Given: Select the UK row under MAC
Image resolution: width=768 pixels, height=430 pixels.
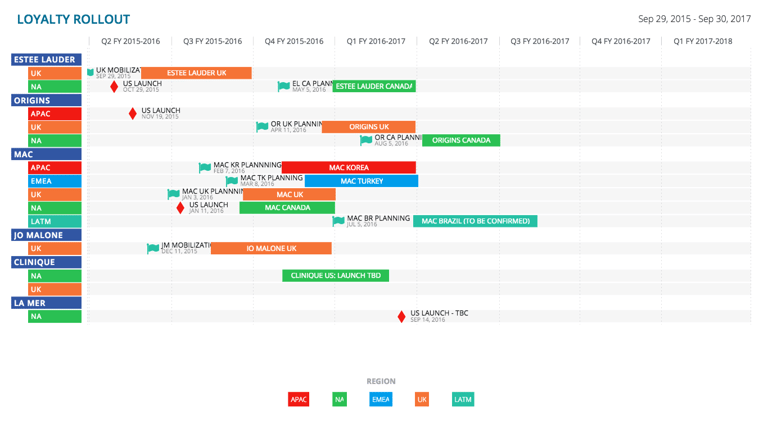Looking at the screenshot, I should point(55,194).
